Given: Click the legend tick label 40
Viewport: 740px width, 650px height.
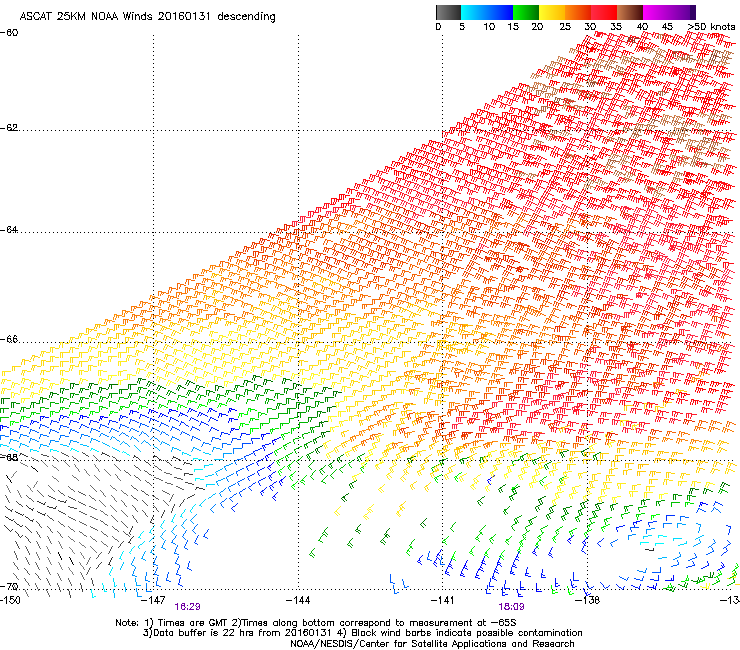Looking at the screenshot, I should click(x=642, y=27).
